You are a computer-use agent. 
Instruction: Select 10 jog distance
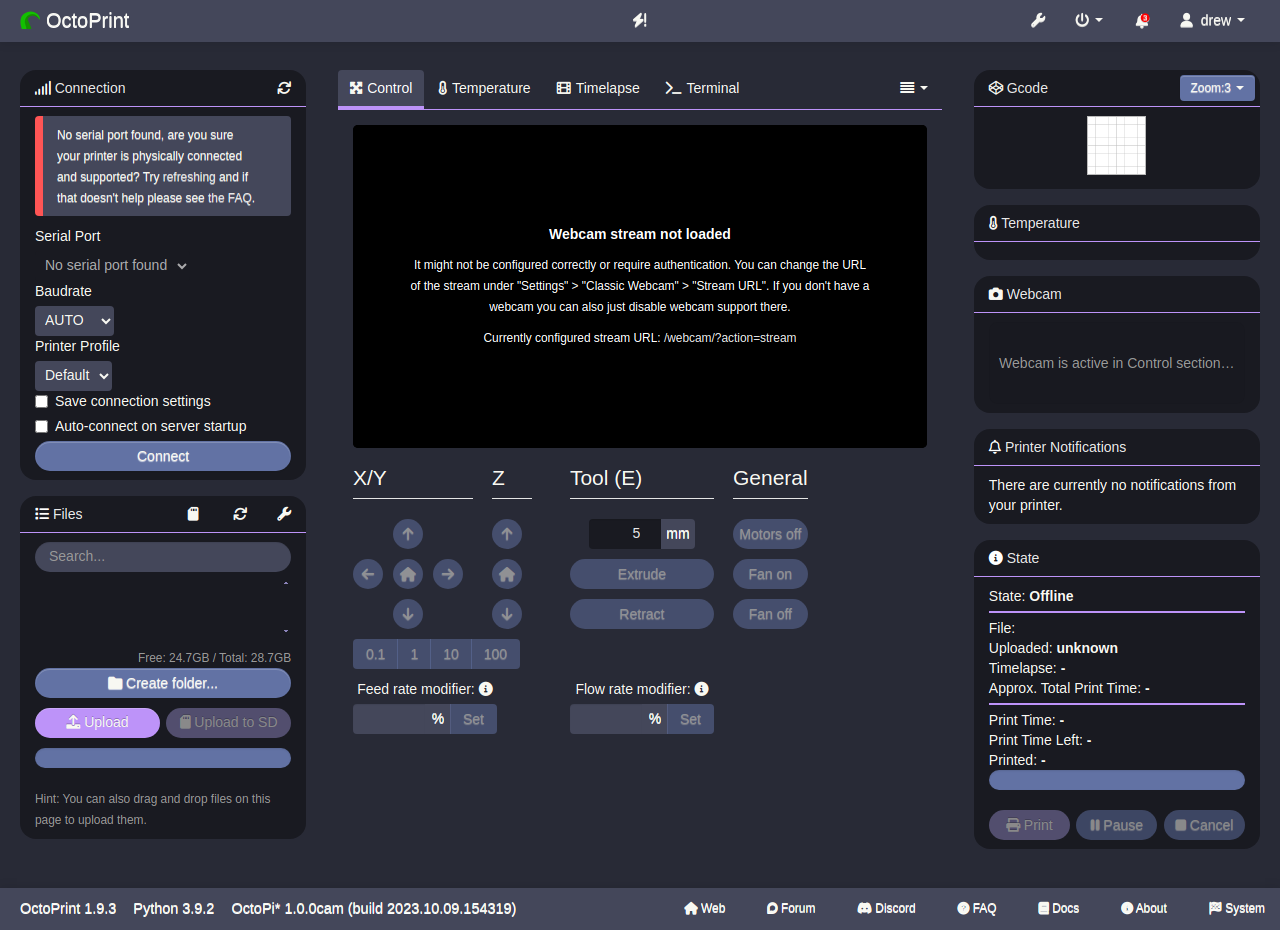click(451, 654)
